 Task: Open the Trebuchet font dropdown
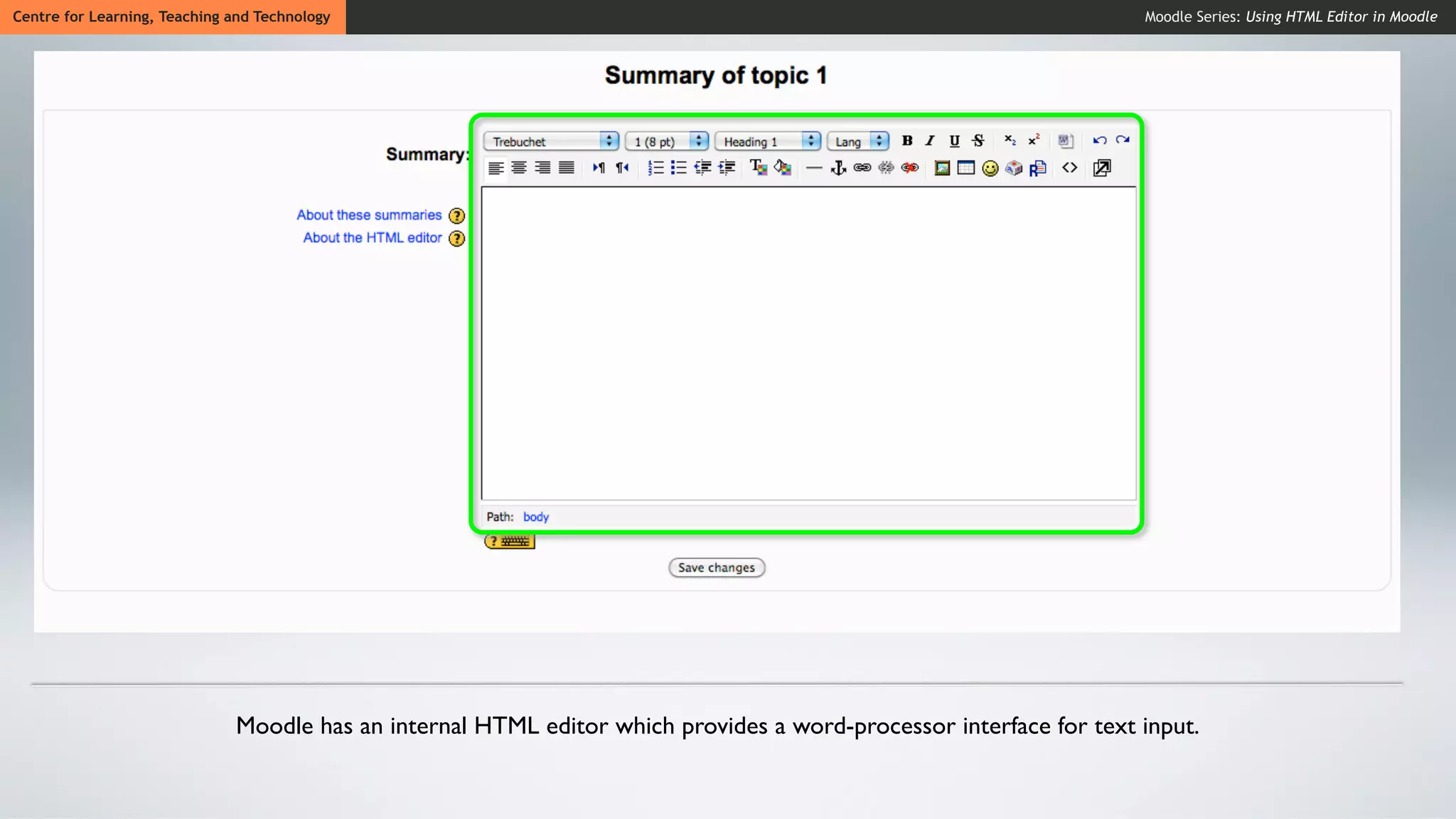click(x=551, y=141)
